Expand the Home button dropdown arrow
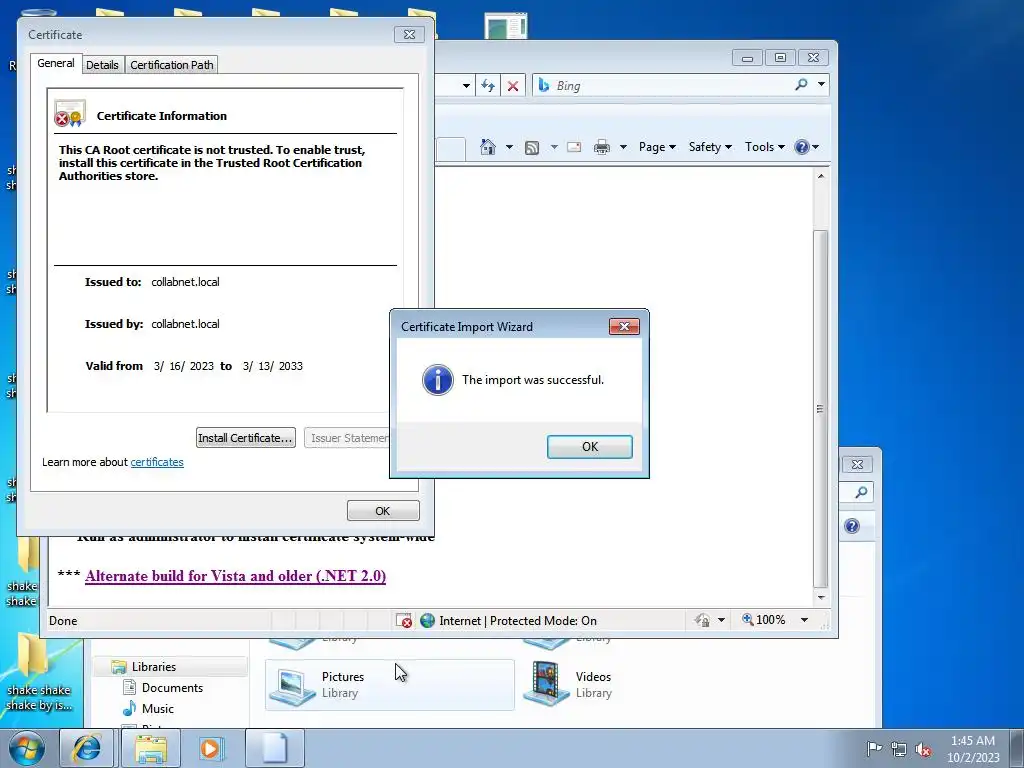Viewport: 1024px width, 768px height. pyautogui.click(x=509, y=147)
